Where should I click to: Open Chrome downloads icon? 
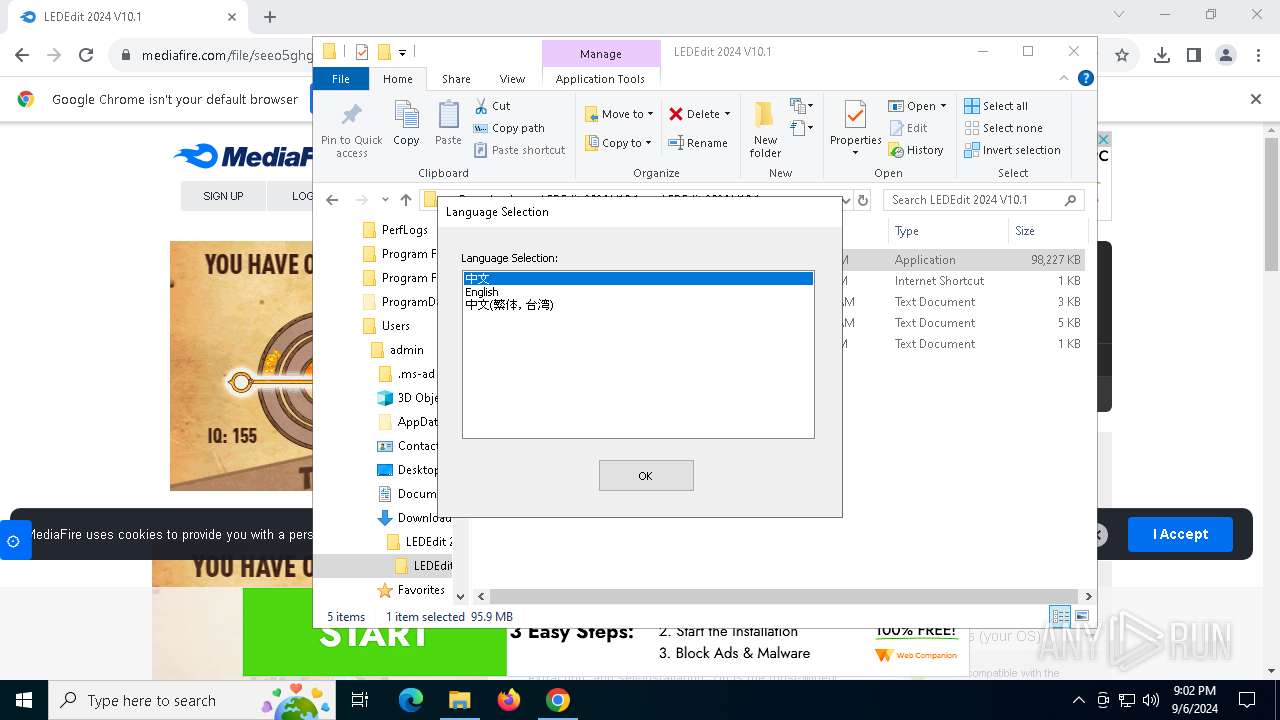point(1162,56)
